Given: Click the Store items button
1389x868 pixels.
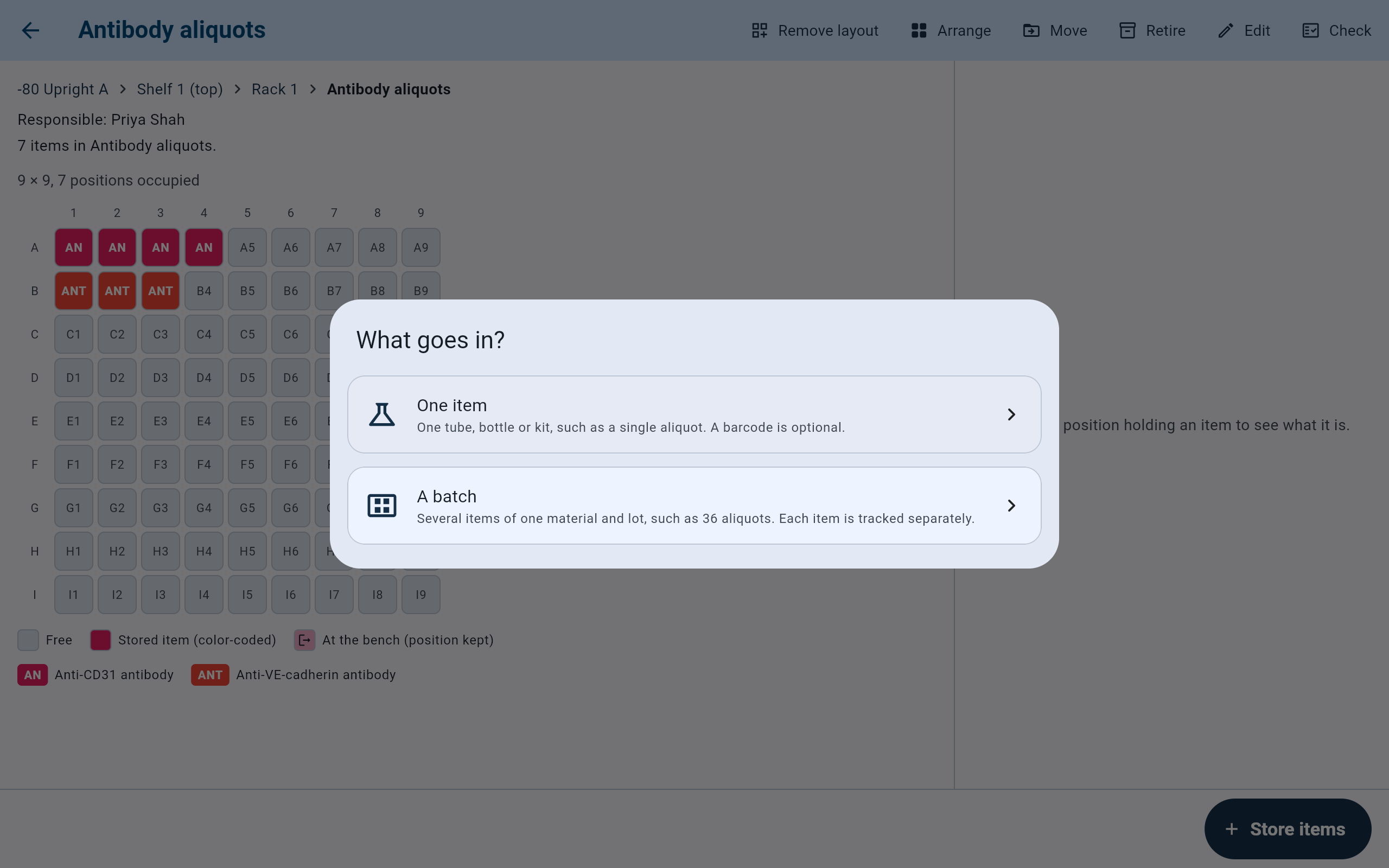Looking at the screenshot, I should point(1288,829).
